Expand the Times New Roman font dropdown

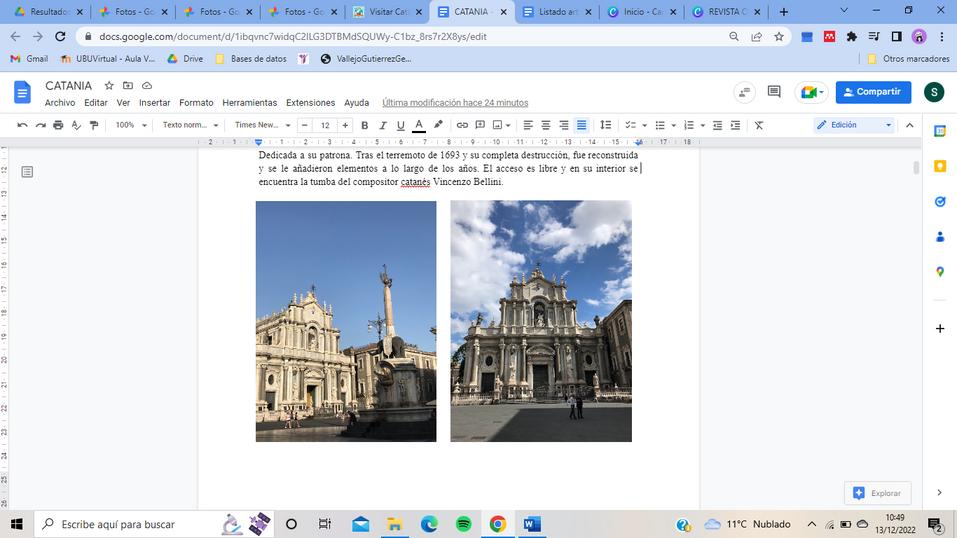pos(263,125)
